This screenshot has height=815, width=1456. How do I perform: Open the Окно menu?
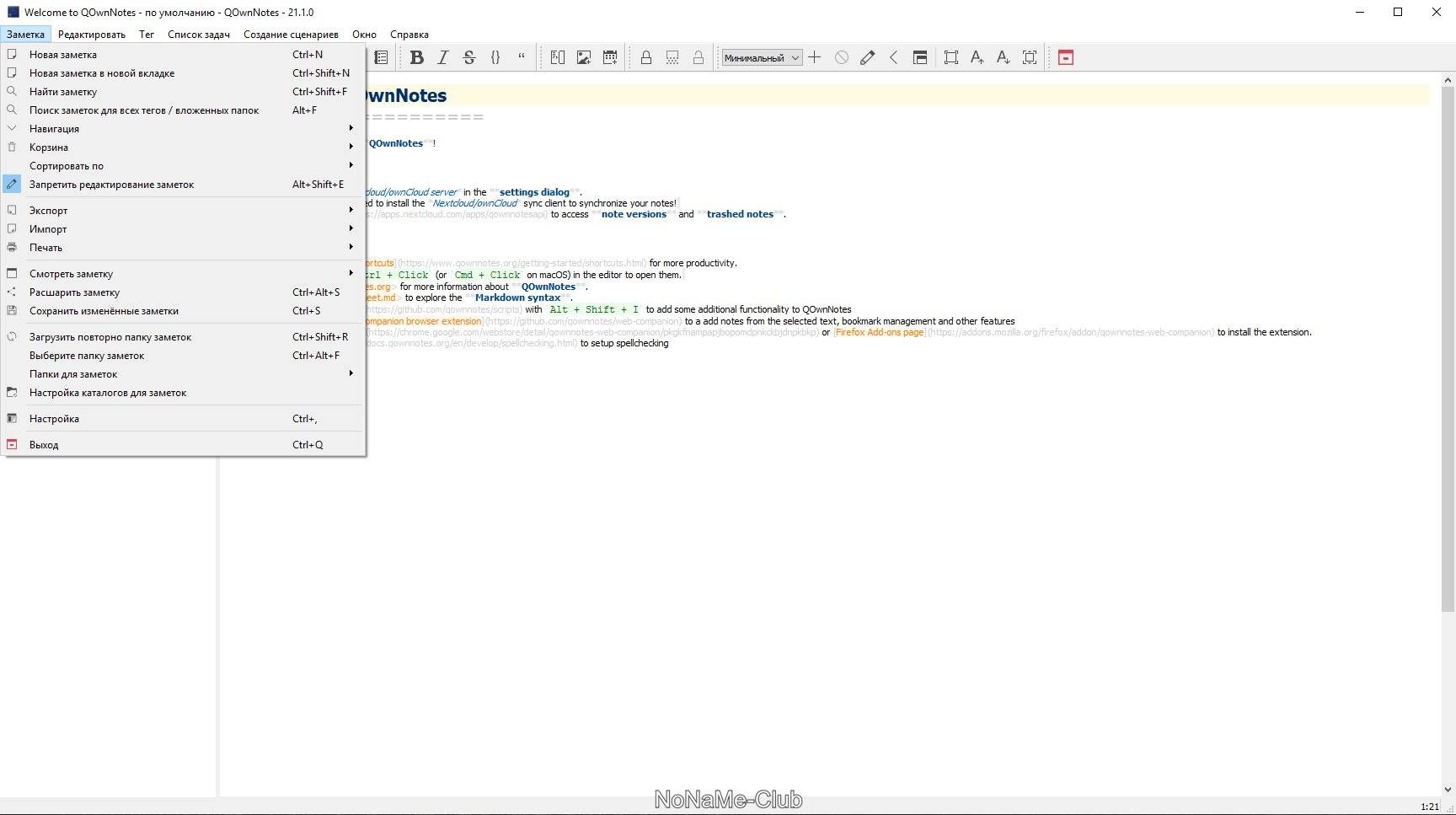(x=364, y=35)
